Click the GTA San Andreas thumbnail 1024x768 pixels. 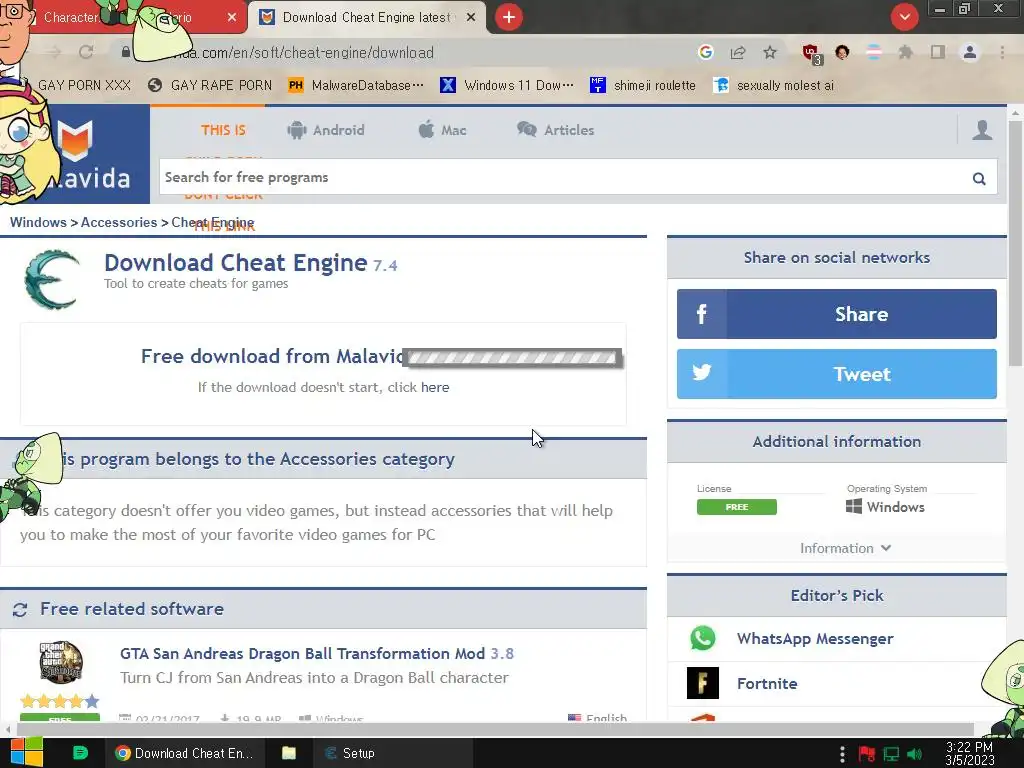(61, 662)
